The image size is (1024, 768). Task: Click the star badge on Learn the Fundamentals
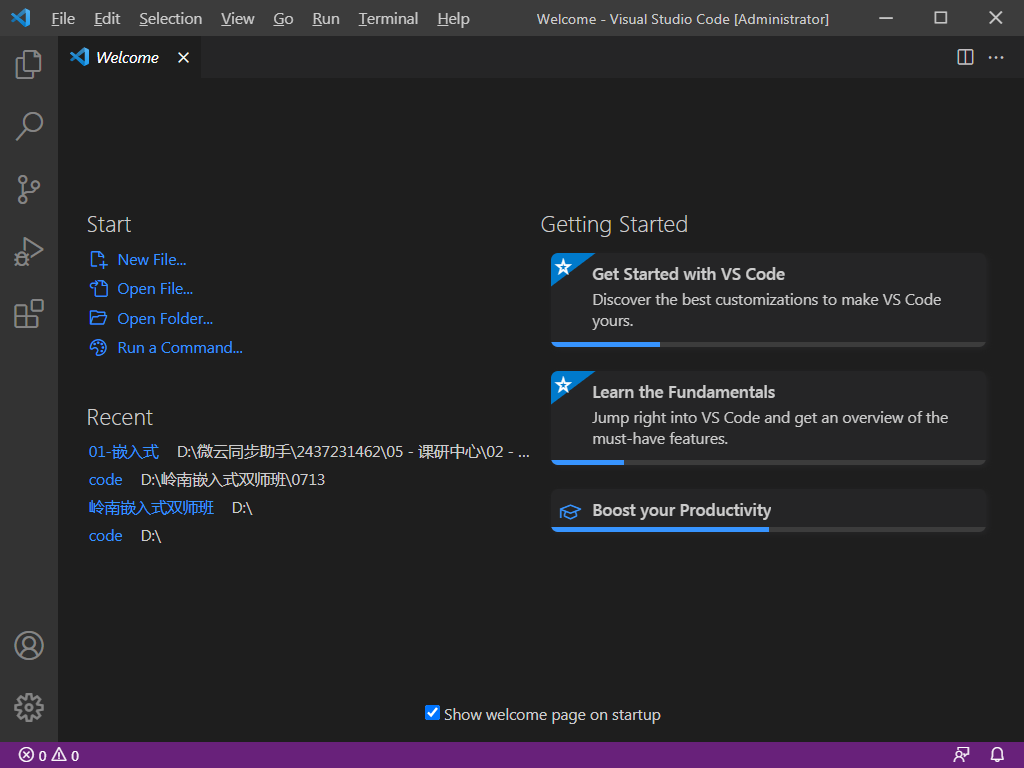click(564, 385)
